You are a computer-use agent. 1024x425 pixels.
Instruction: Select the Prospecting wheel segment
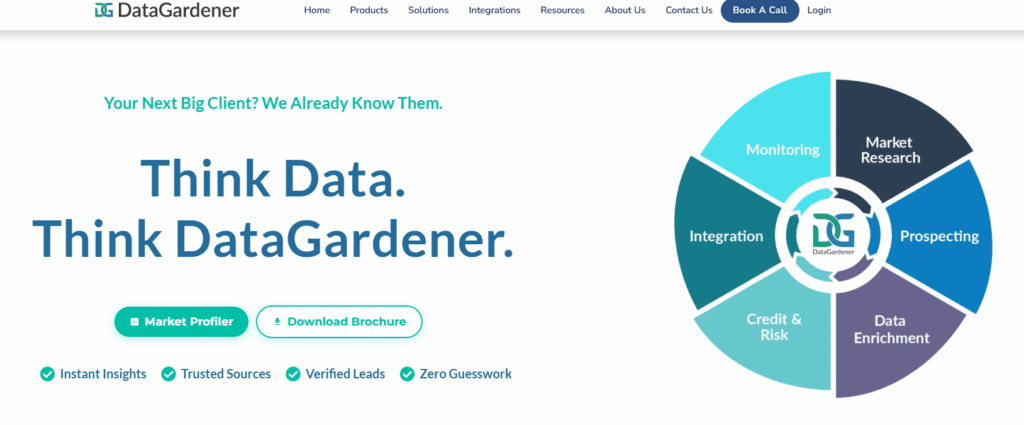939,236
